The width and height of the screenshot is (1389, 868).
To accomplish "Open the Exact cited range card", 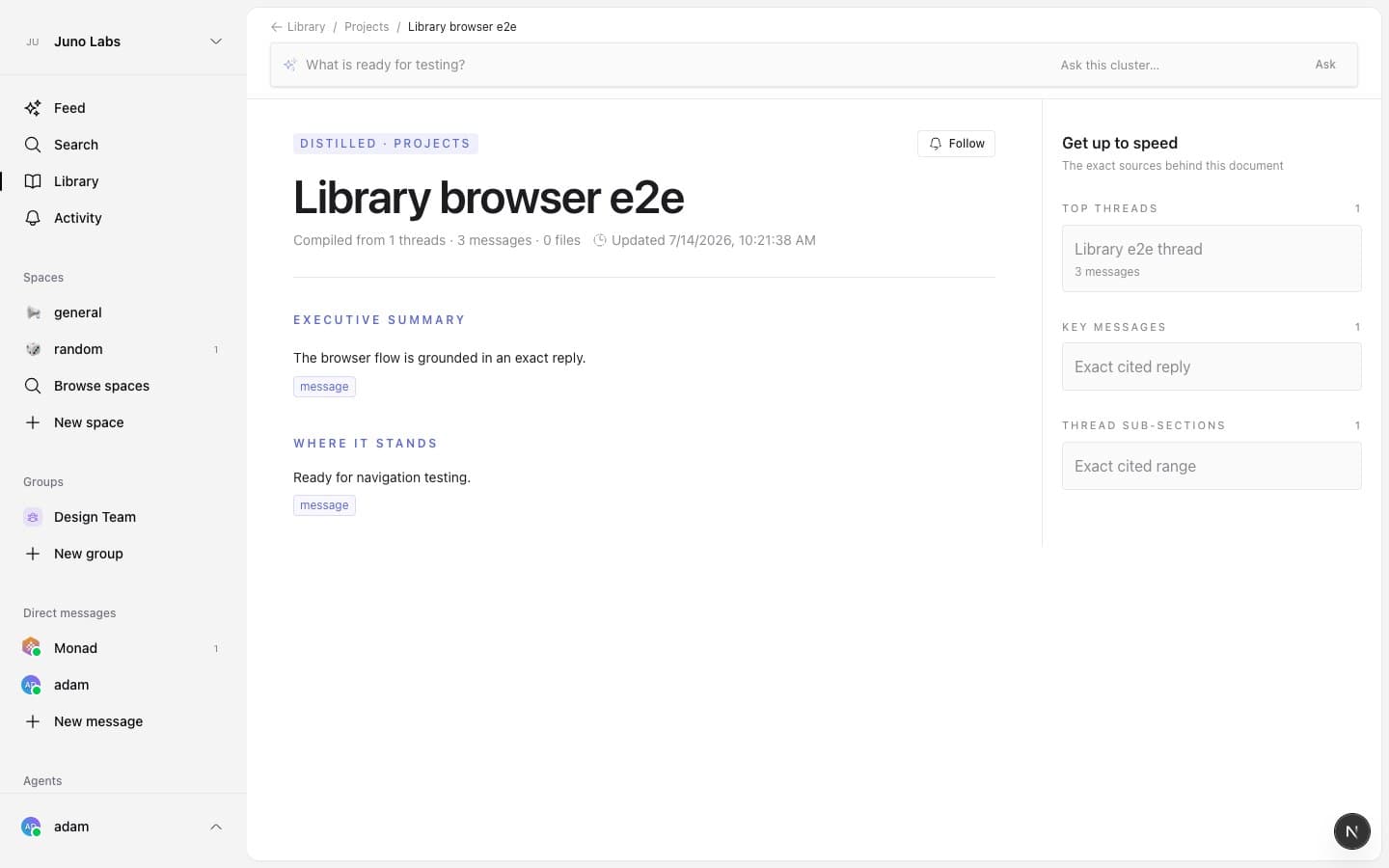I will pyautogui.click(x=1212, y=466).
